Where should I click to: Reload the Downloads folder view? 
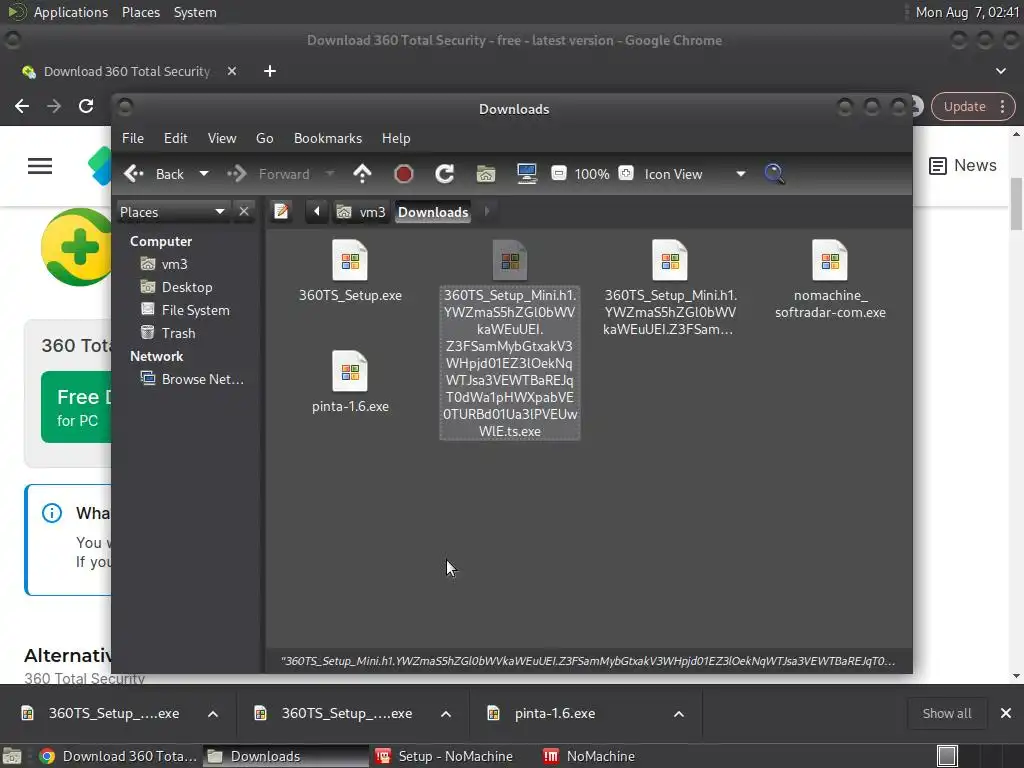click(x=445, y=174)
